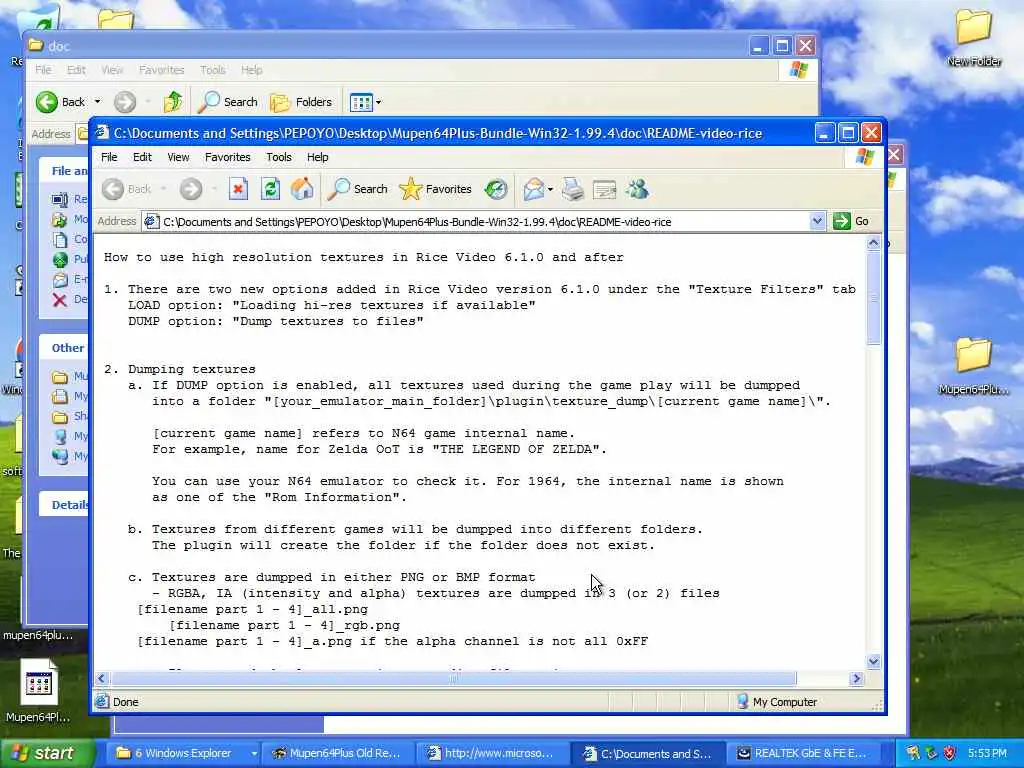Open the Edit menu in README window
Viewport: 1024px width, 768px height.
[x=142, y=157]
